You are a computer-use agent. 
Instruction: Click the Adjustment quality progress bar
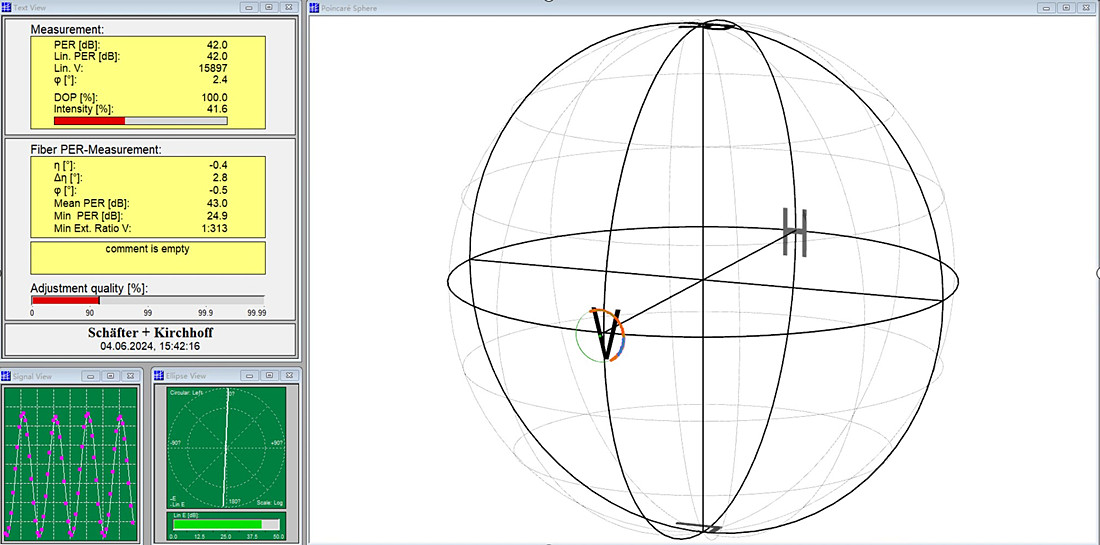(148, 300)
